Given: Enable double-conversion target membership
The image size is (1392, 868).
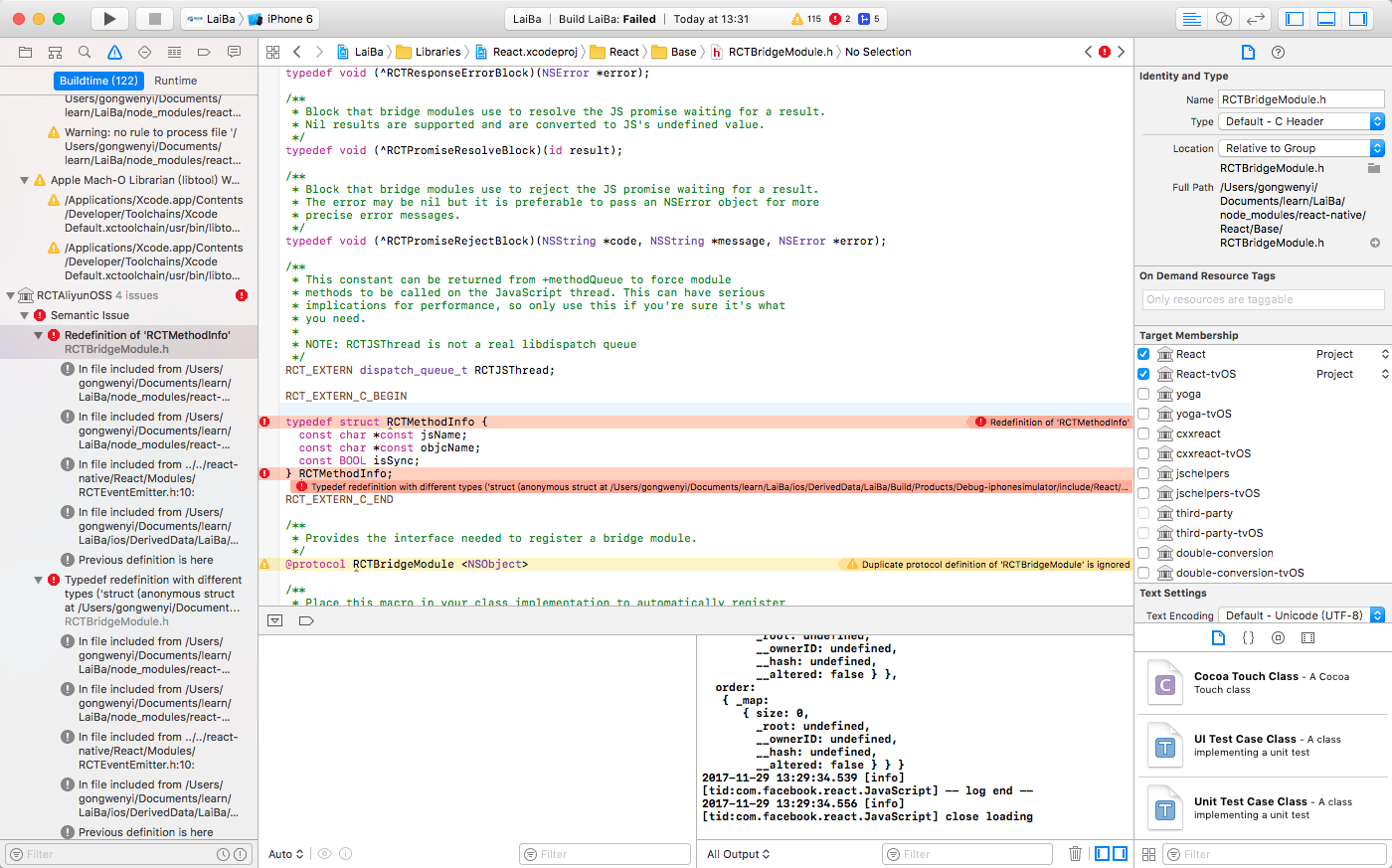Looking at the screenshot, I should tap(1143, 553).
